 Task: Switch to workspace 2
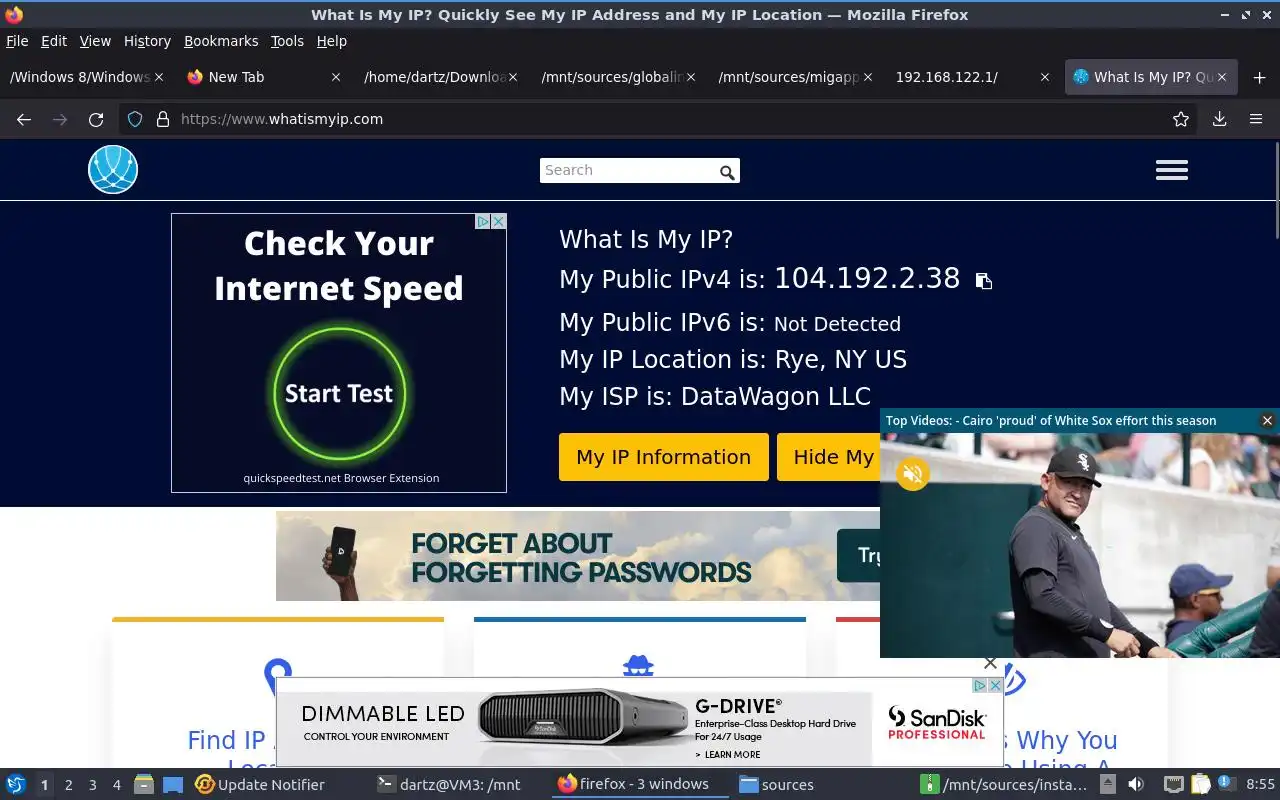click(x=68, y=785)
